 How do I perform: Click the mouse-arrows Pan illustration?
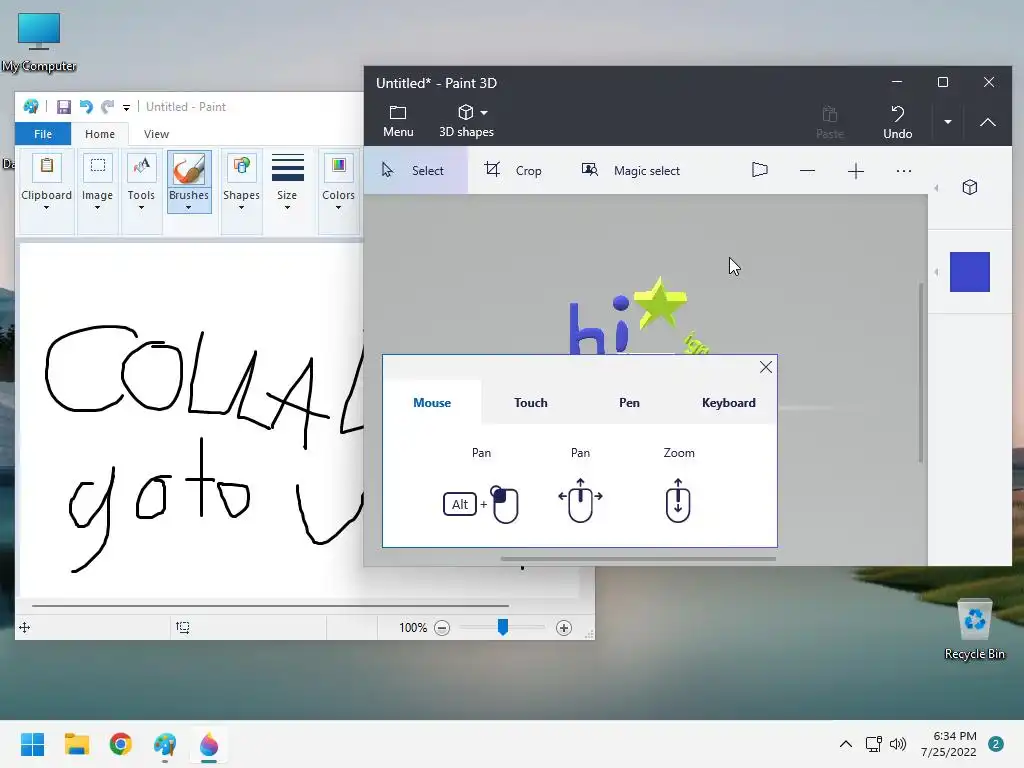pos(580,500)
